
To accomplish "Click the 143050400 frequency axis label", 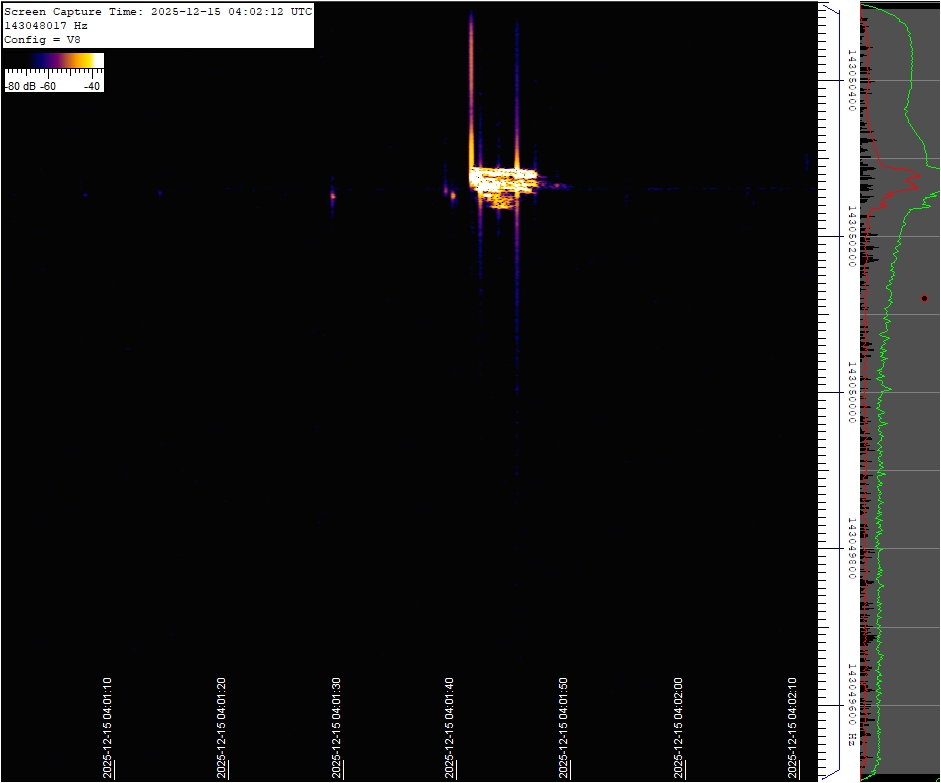I will coord(851,79).
